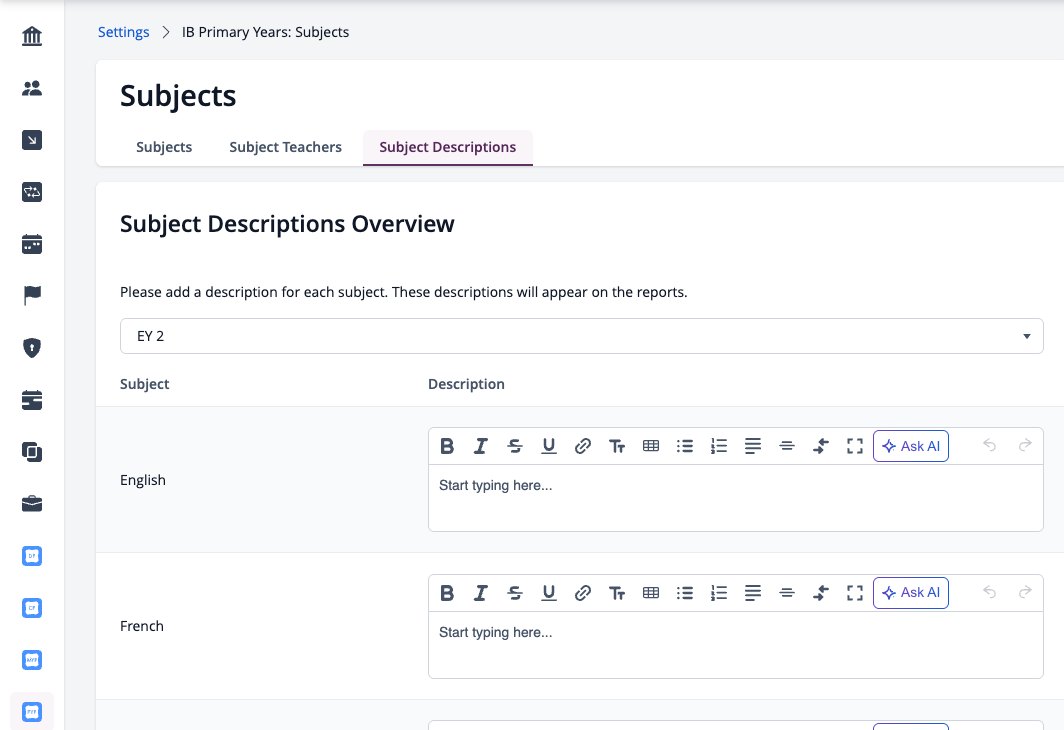
Task: Open the DP programme sidebar icon
Action: pos(32,556)
